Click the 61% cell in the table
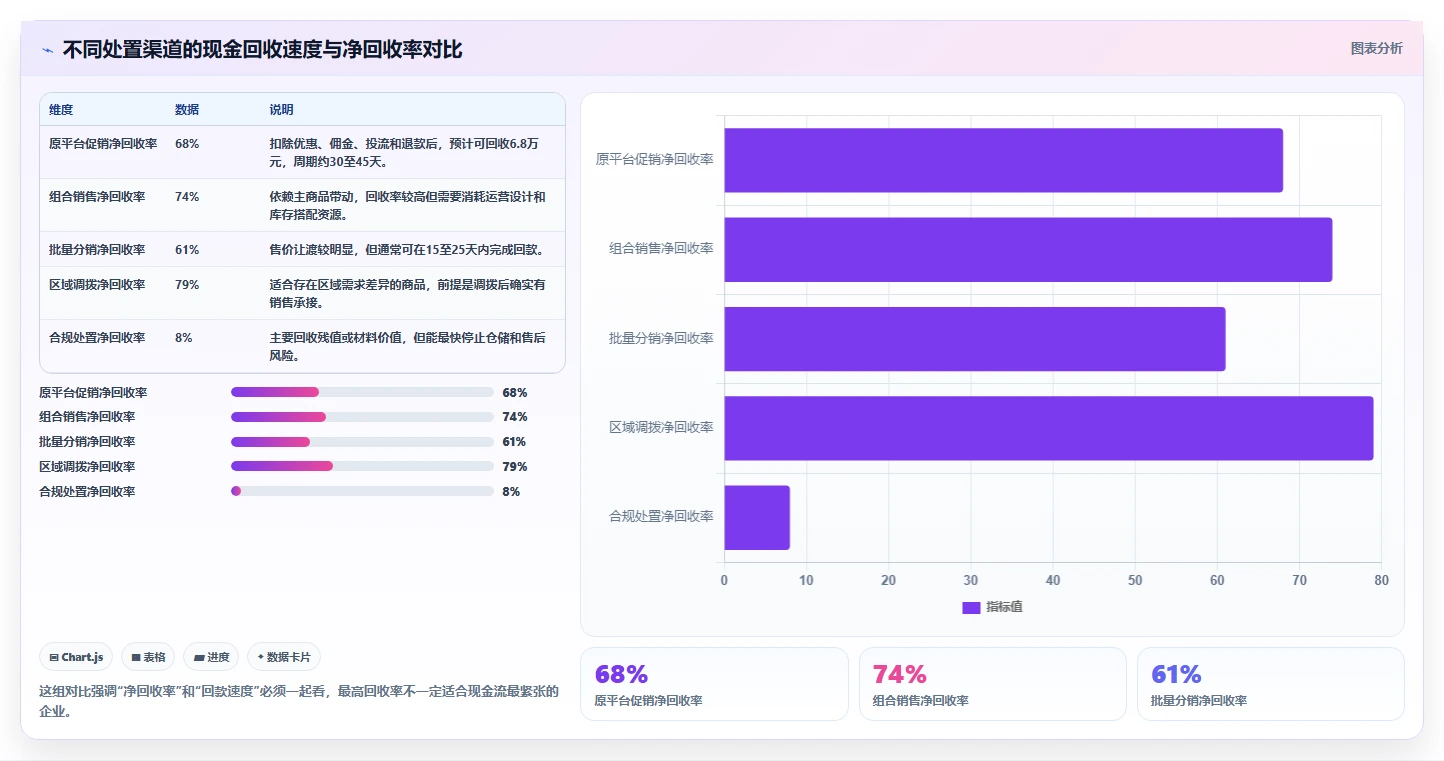This screenshot has height=761, width=1444. [x=187, y=250]
